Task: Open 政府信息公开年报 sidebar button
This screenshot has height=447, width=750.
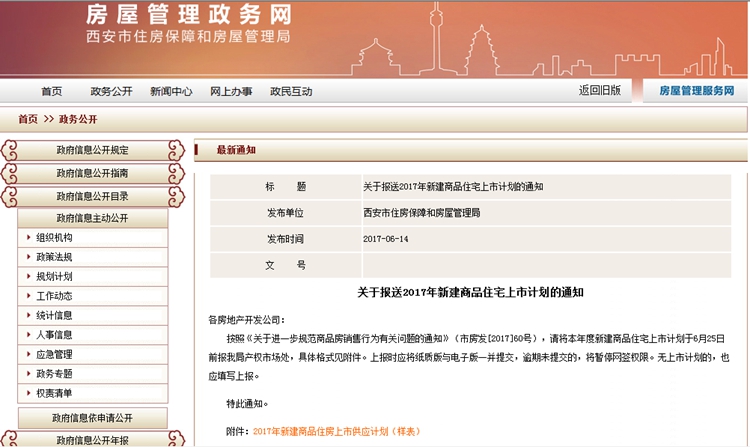Action: click(92, 439)
